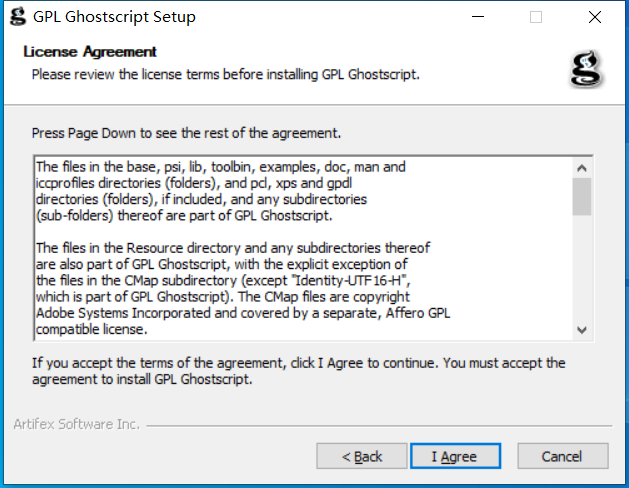Click the scrollbar down arrow

coord(582,330)
